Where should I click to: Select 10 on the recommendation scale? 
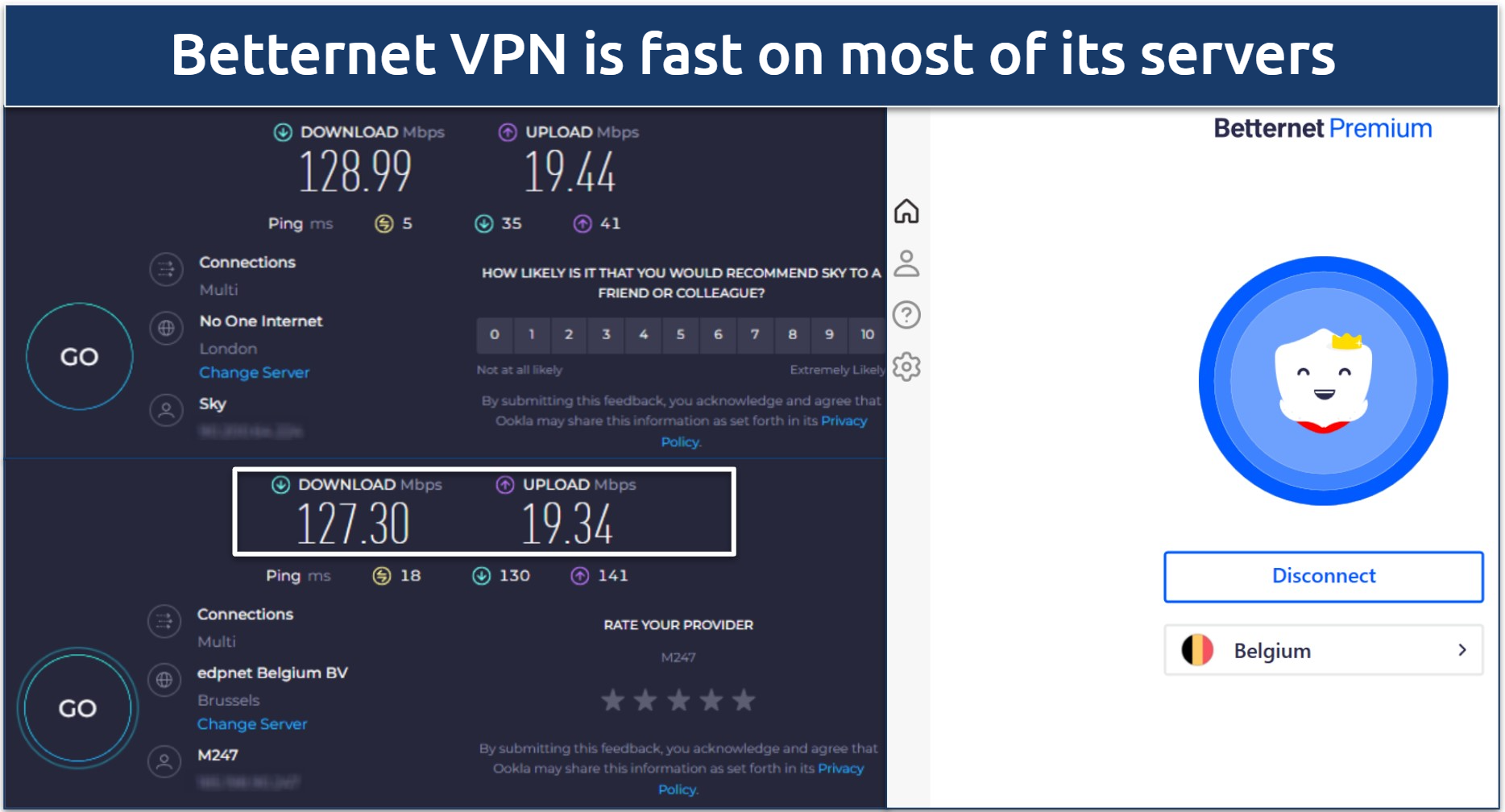[x=866, y=335]
